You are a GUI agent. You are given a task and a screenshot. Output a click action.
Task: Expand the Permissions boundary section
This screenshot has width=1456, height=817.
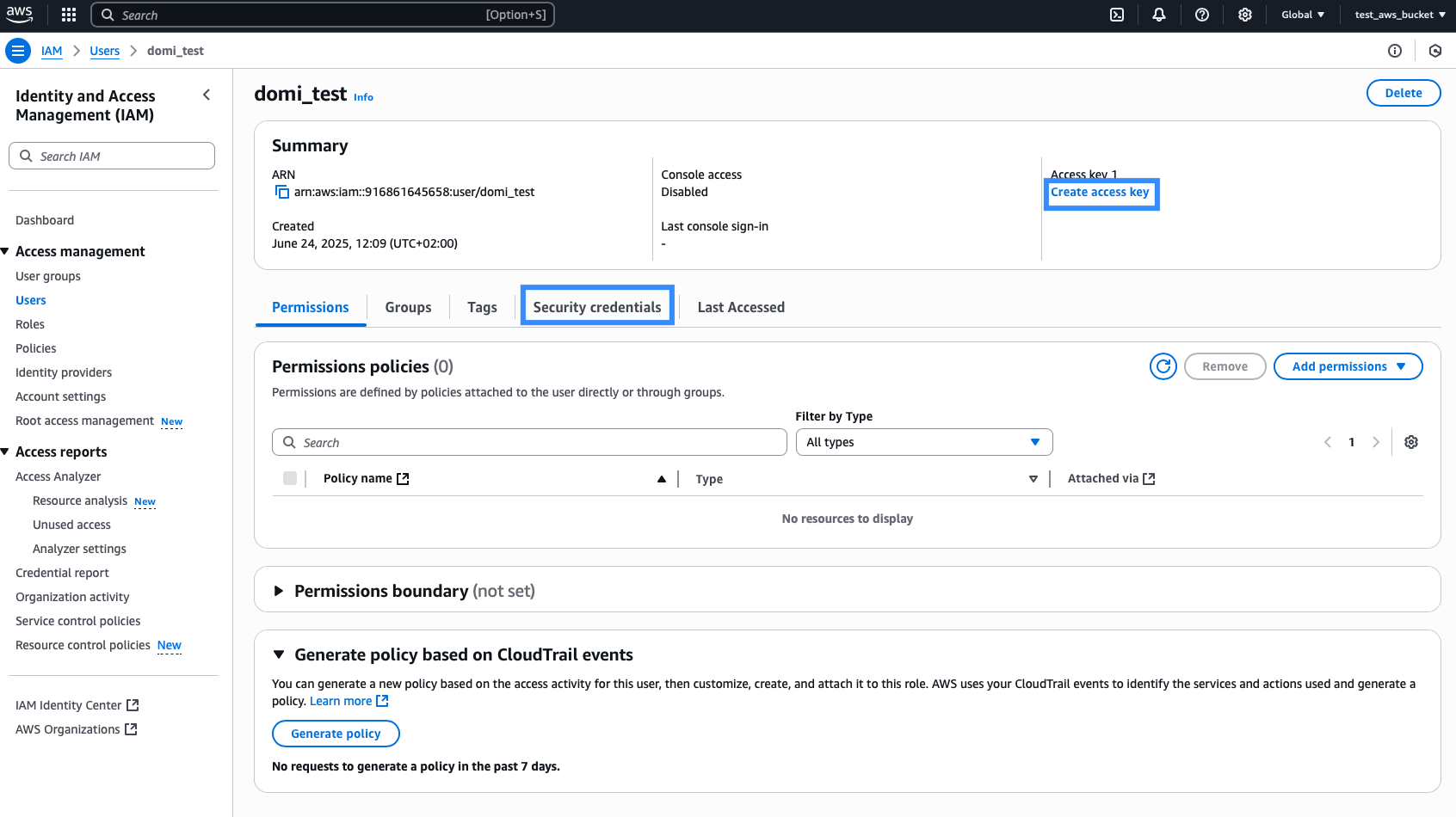pos(279,591)
